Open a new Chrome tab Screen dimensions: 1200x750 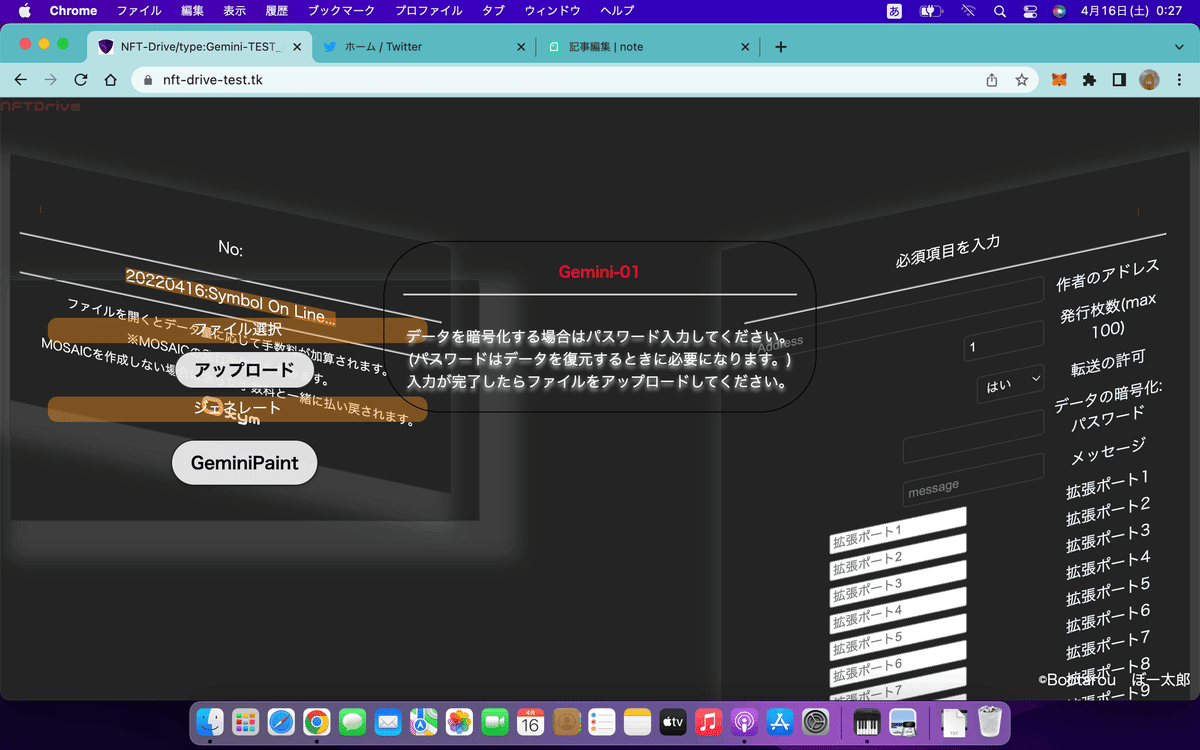click(x=781, y=47)
